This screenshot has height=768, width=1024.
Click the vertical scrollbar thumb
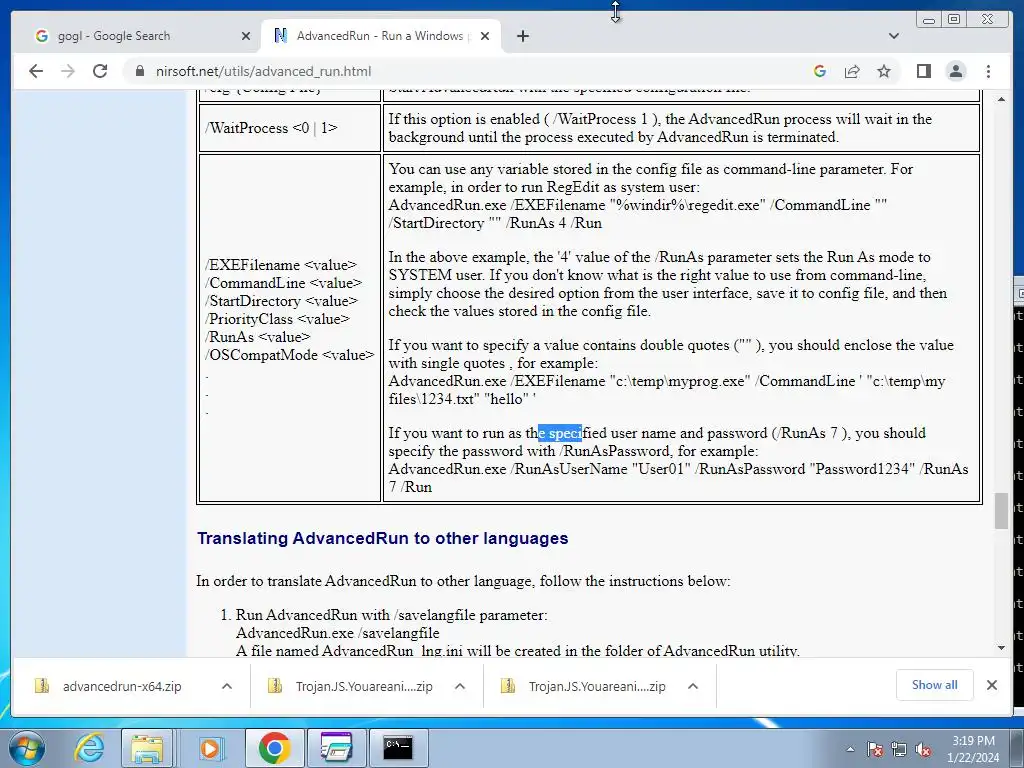pos(1002,511)
